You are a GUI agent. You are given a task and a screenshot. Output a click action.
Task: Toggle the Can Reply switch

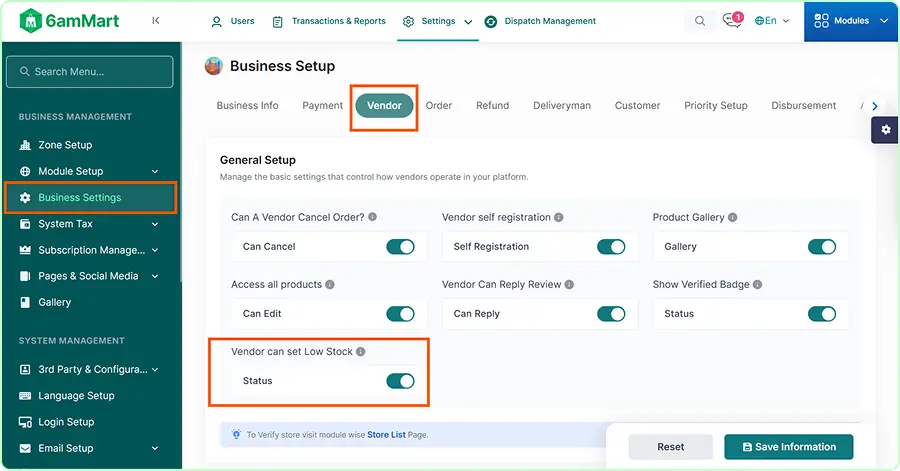(x=611, y=314)
